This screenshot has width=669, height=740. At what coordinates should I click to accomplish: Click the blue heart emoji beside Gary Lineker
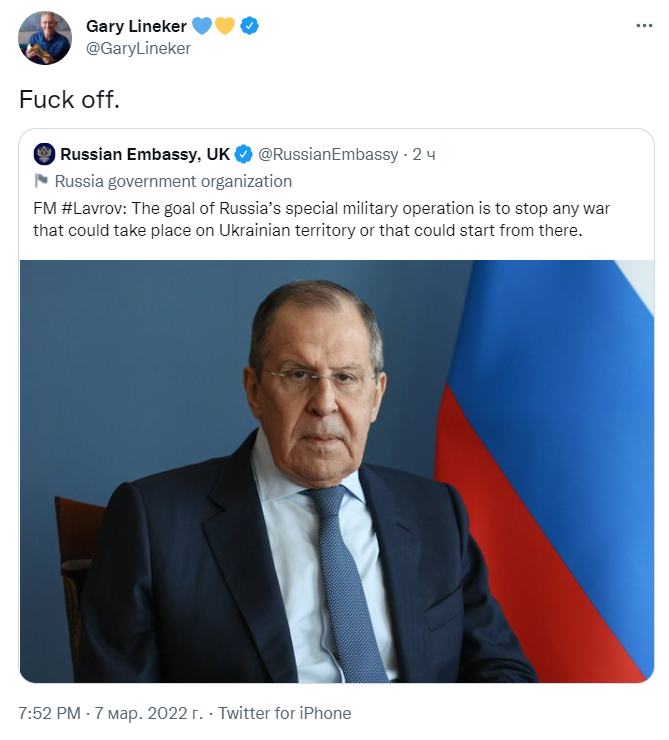click(x=202, y=26)
